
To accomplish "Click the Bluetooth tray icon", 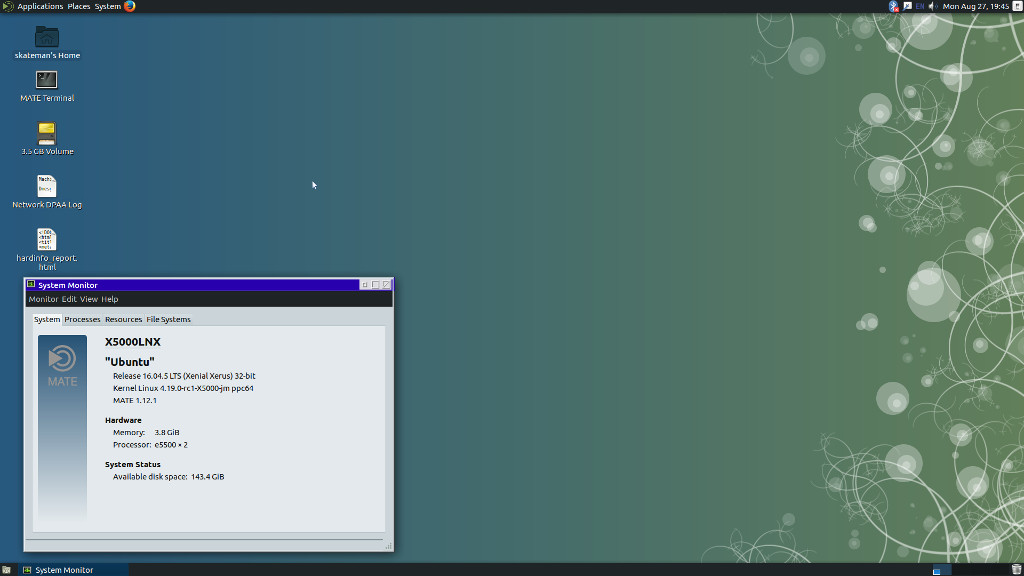I will click(x=894, y=7).
